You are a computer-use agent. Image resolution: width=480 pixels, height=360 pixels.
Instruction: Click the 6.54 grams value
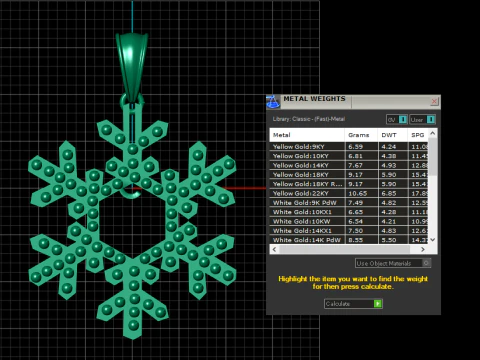356,221
